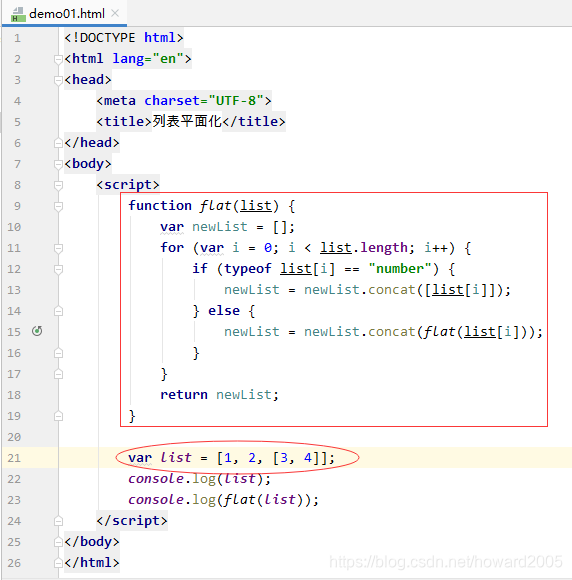Click the function end fold marker on line 19
The image size is (572, 580).
[58, 416]
